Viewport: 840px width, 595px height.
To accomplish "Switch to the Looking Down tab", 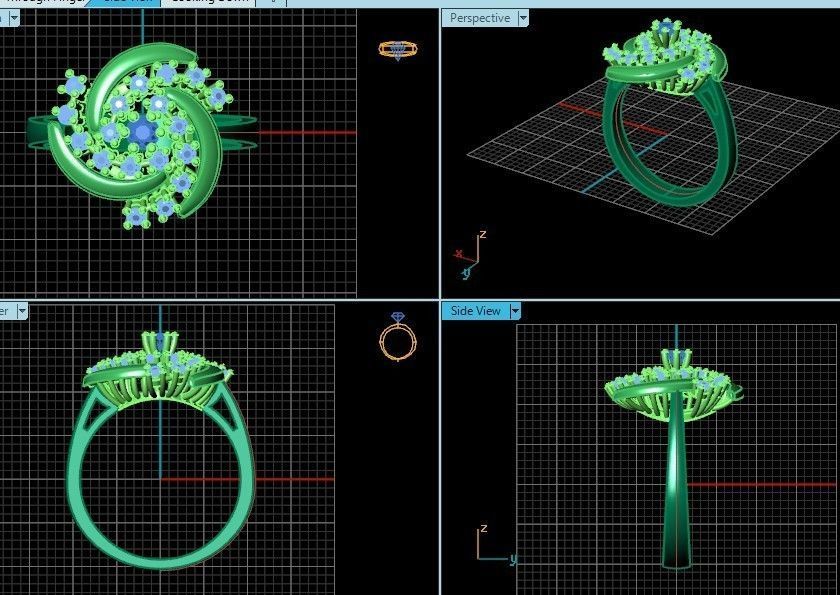I will pos(210,2).
